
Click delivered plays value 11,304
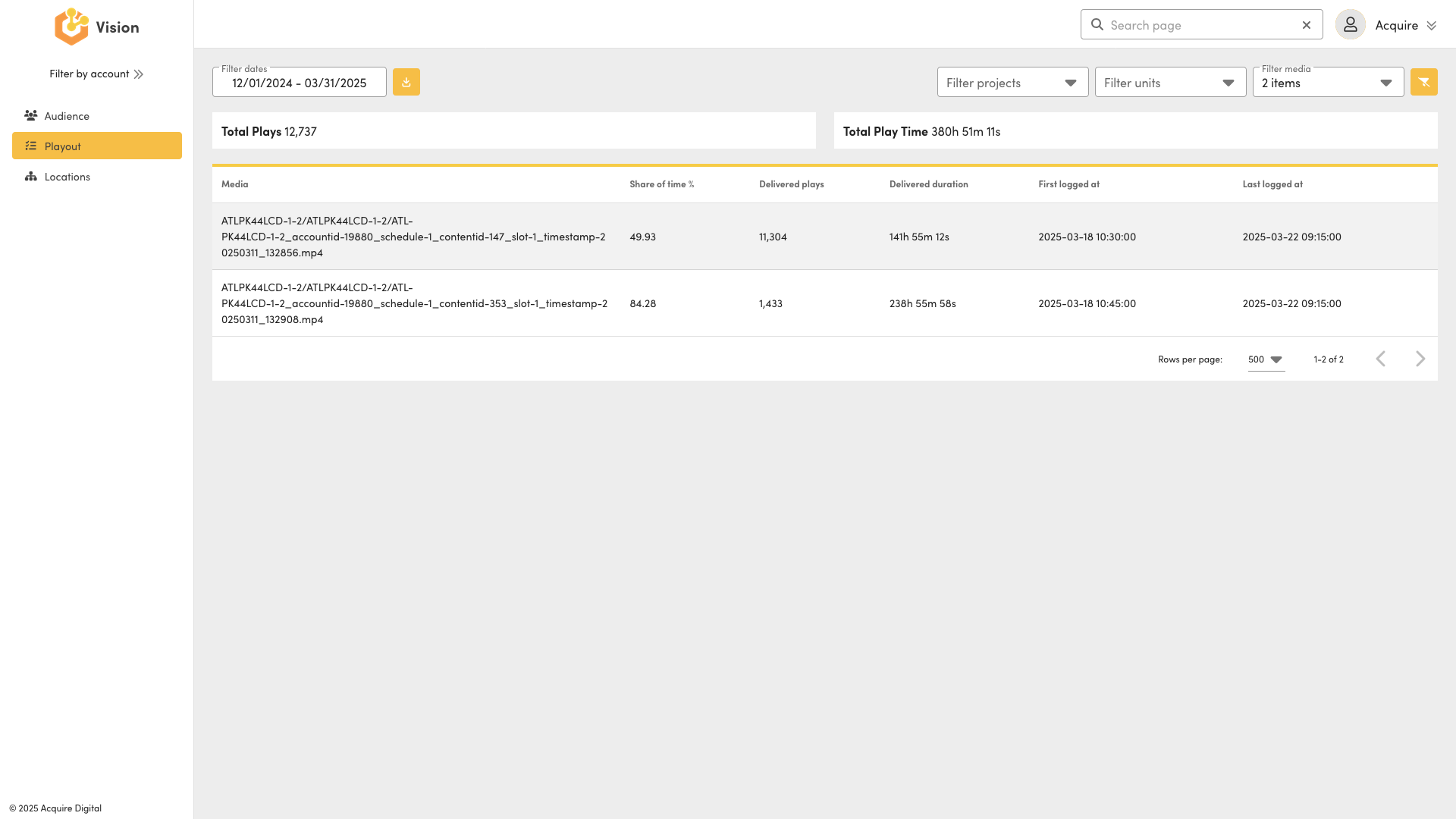pyautogui.click(x=773, y=237)
